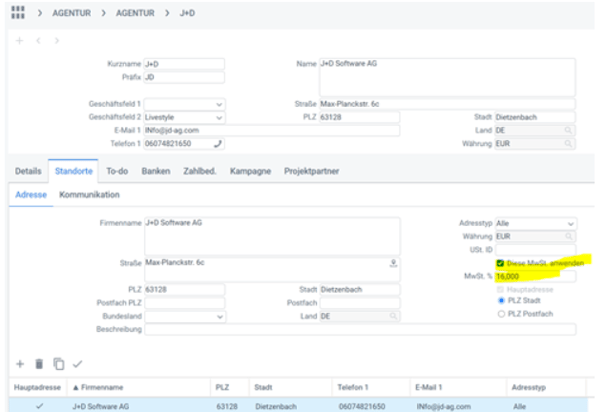Open the To-do tab
Viewport: 607px width, 412px height.
click(117, 171)
